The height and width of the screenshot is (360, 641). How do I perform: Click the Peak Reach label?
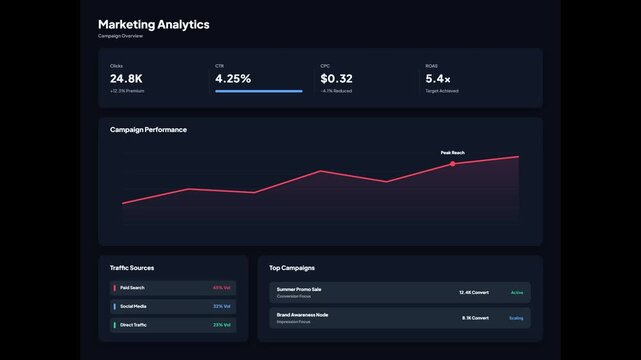point(453,153)
